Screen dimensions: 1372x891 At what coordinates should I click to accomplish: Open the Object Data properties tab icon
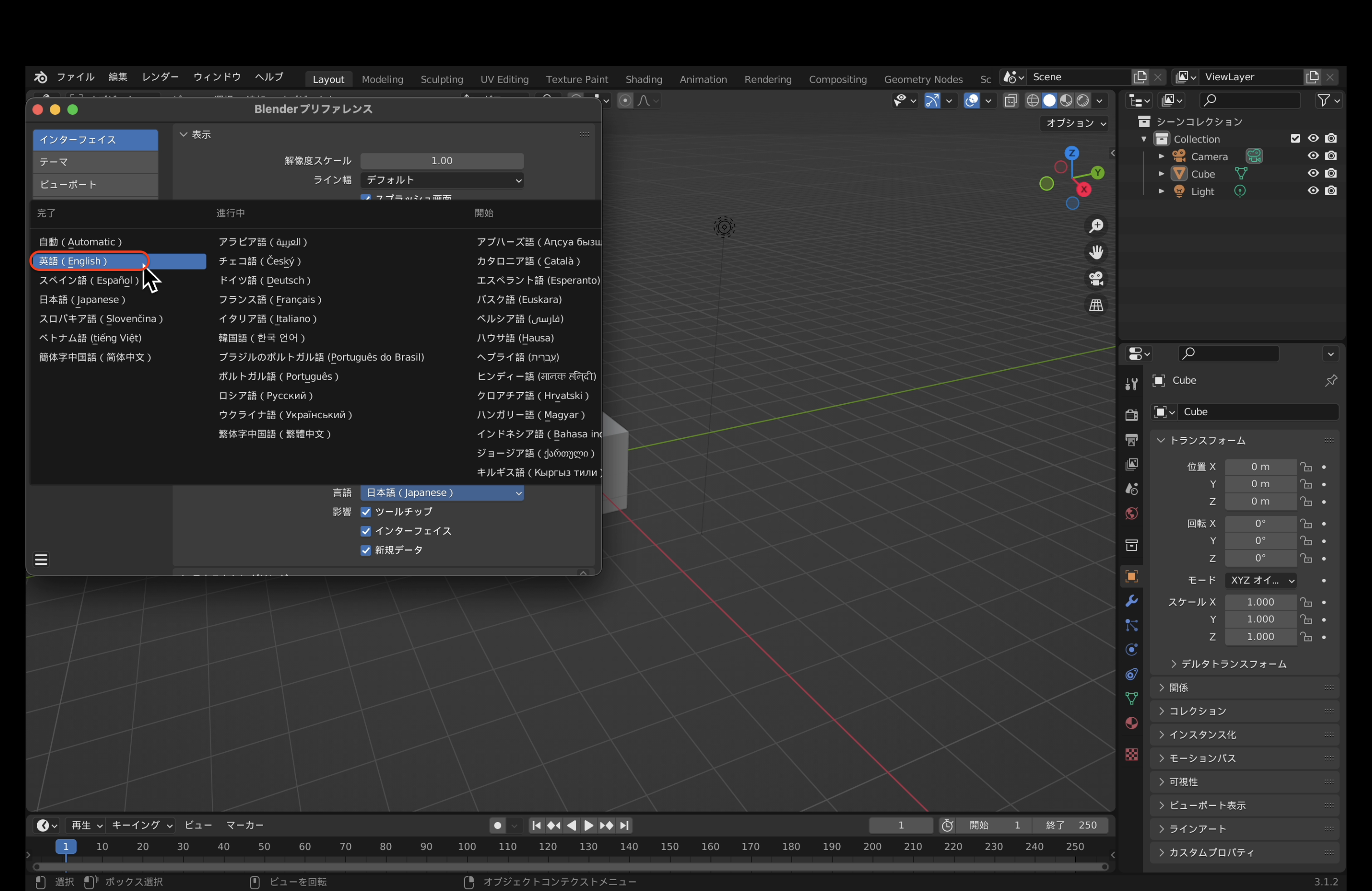(x=1131, y=699)
